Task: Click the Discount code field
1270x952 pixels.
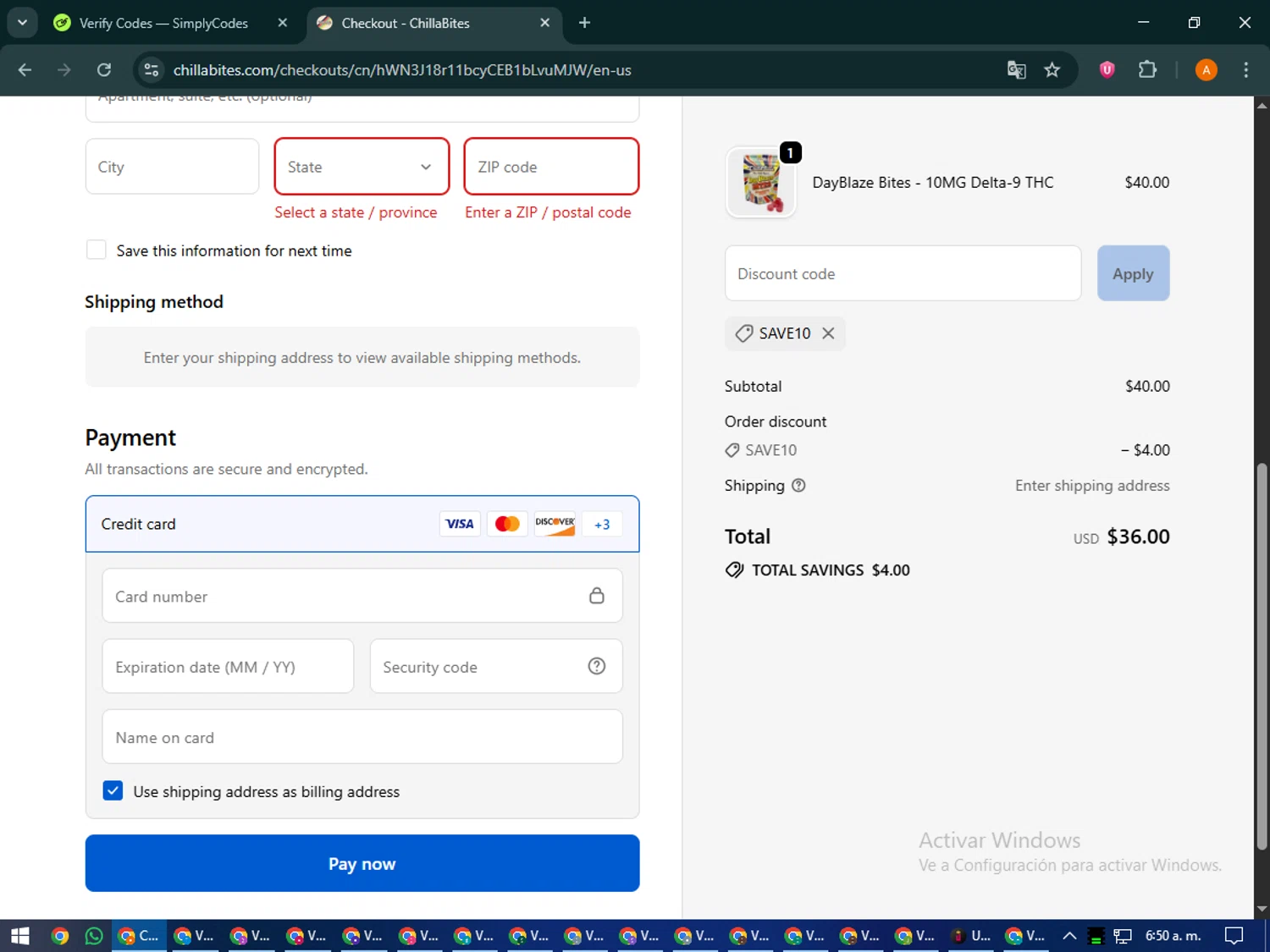Action: [x=903, y=273]
